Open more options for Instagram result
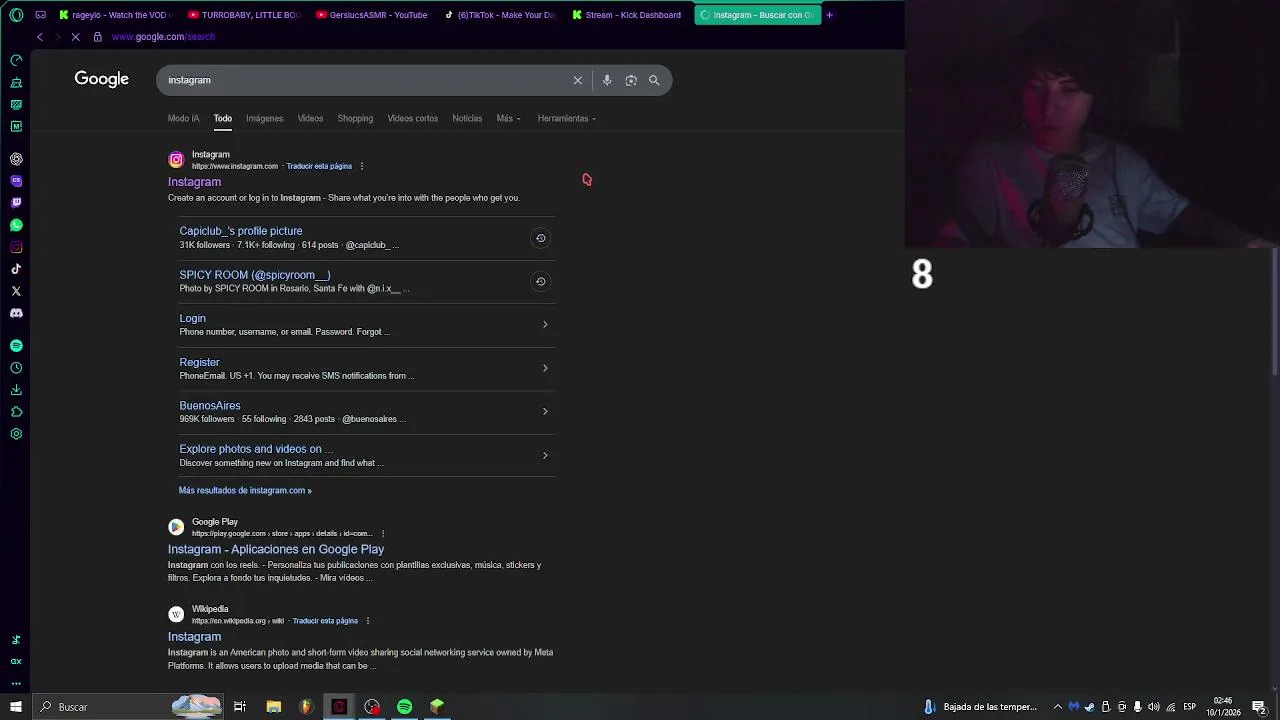Image resolution: width=1280 pixels, height=720 pixels. click(x=362, y=166)
